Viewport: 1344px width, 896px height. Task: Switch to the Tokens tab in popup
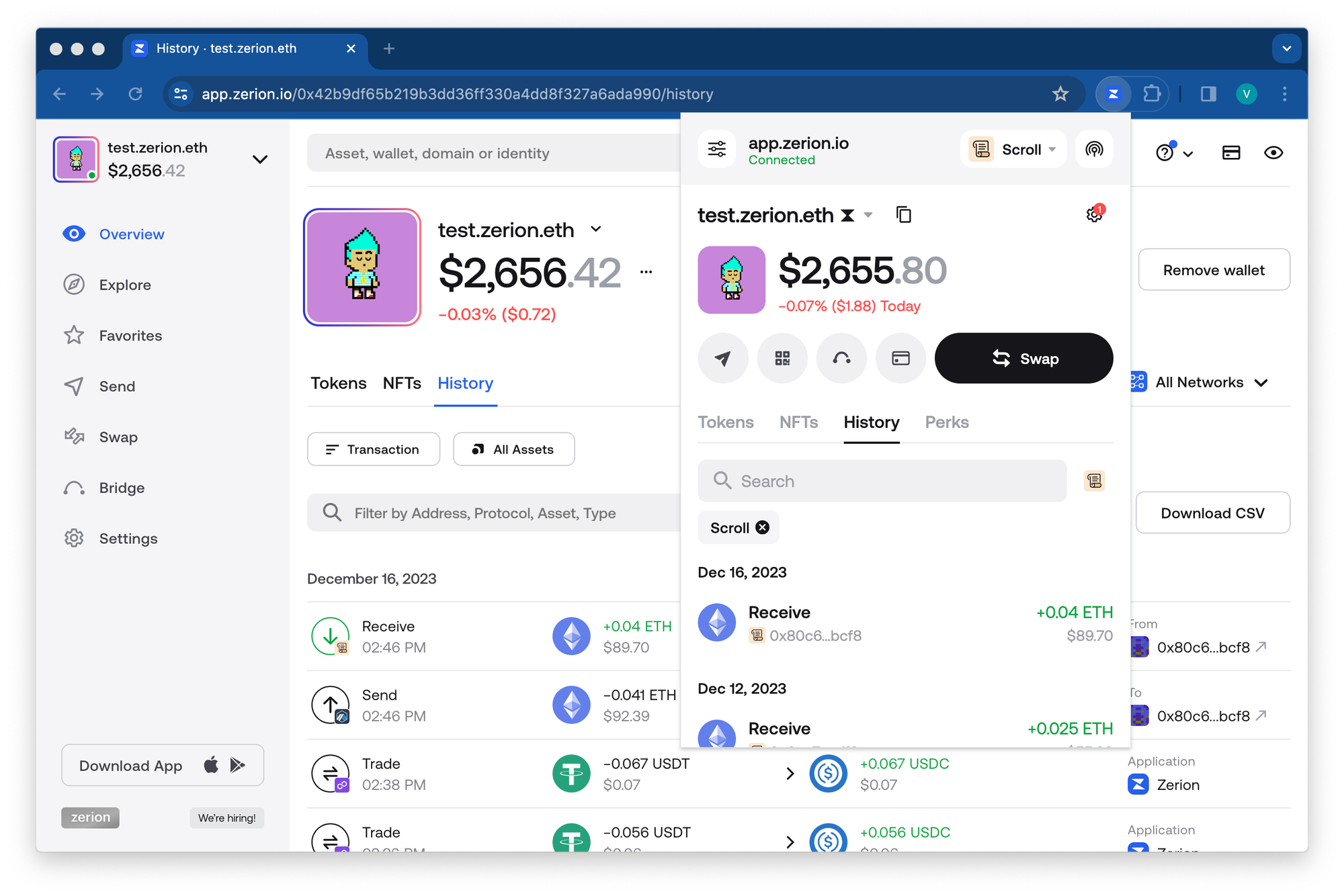click(725, 422)
